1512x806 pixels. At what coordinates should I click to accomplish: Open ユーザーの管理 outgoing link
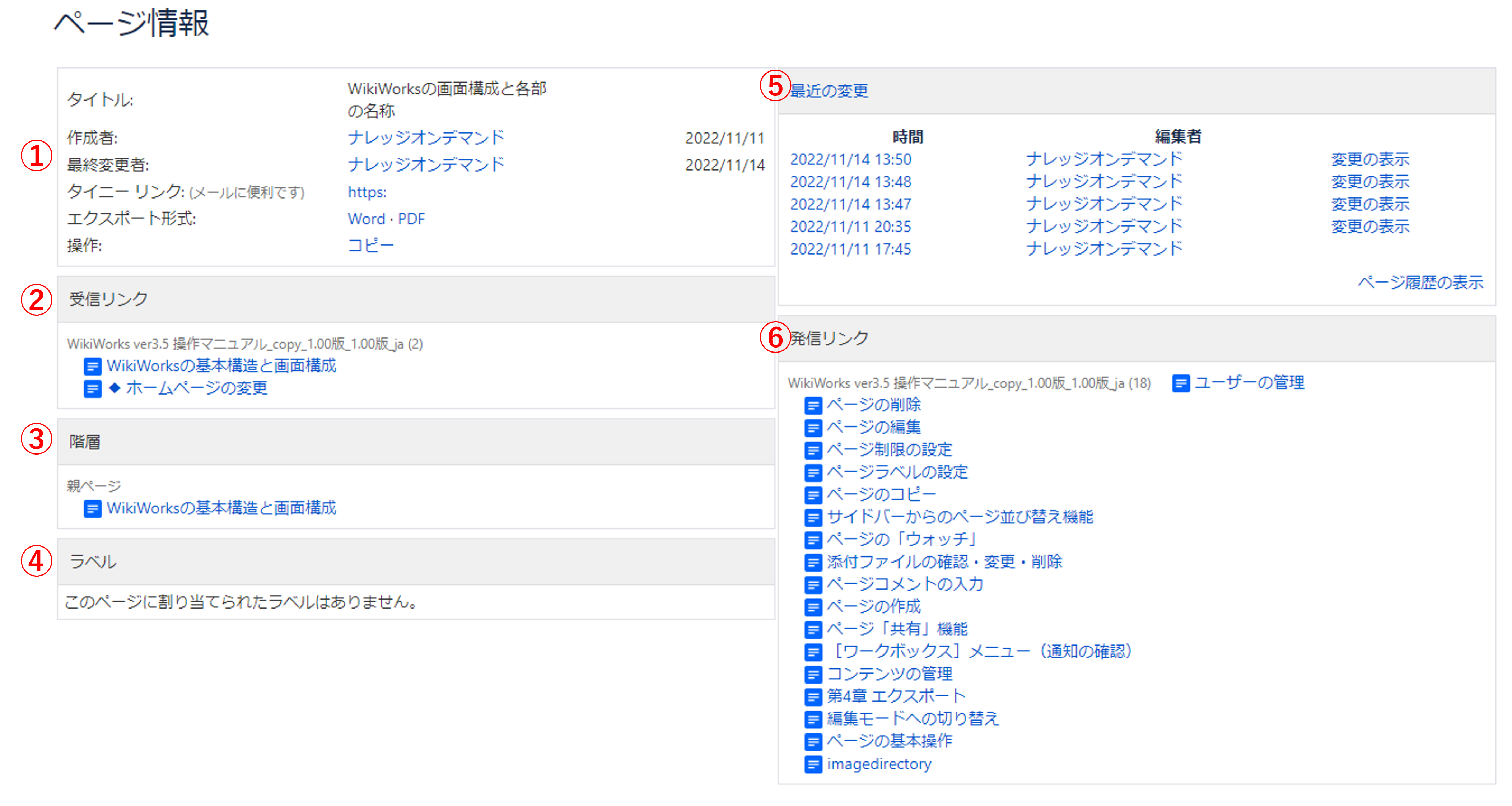coord(1249,383)
